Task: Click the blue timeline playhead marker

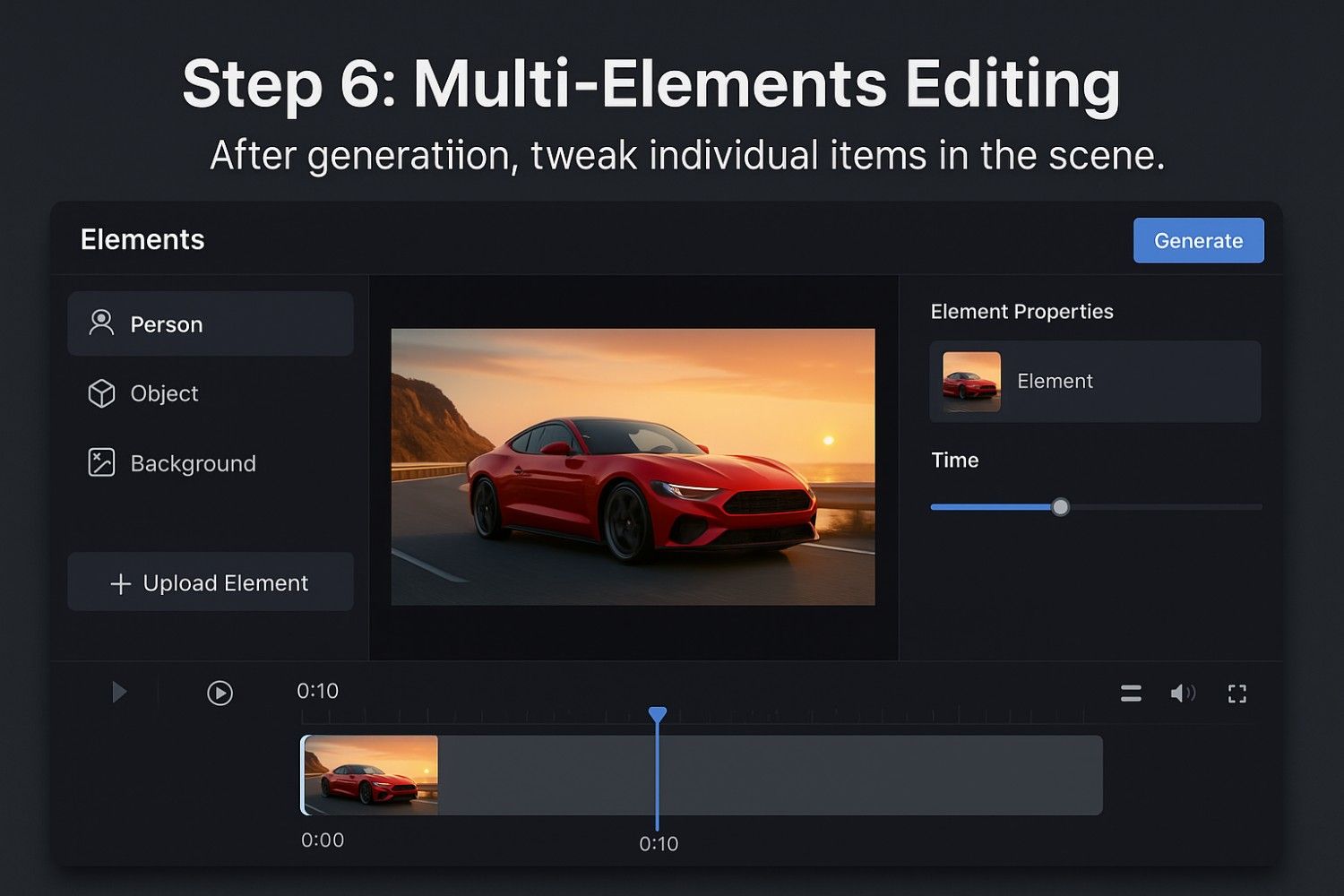Action: pyautogui.click(x=658, y=714)
